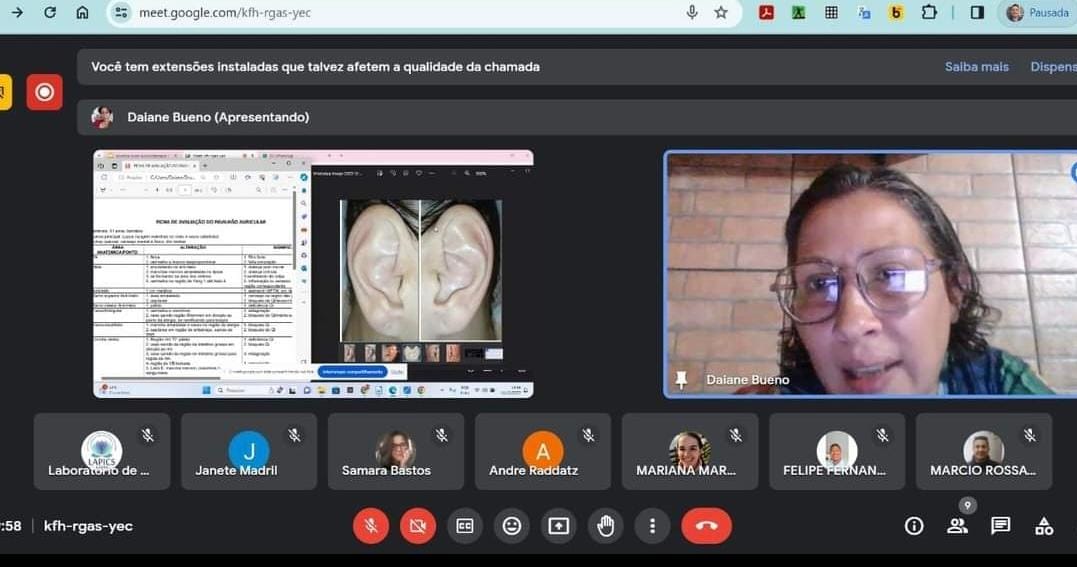This screenshot has height=567, width=1077.
Task: Bookmark this page with star icon
Action: pyautogui.click(x=721, y=12)
